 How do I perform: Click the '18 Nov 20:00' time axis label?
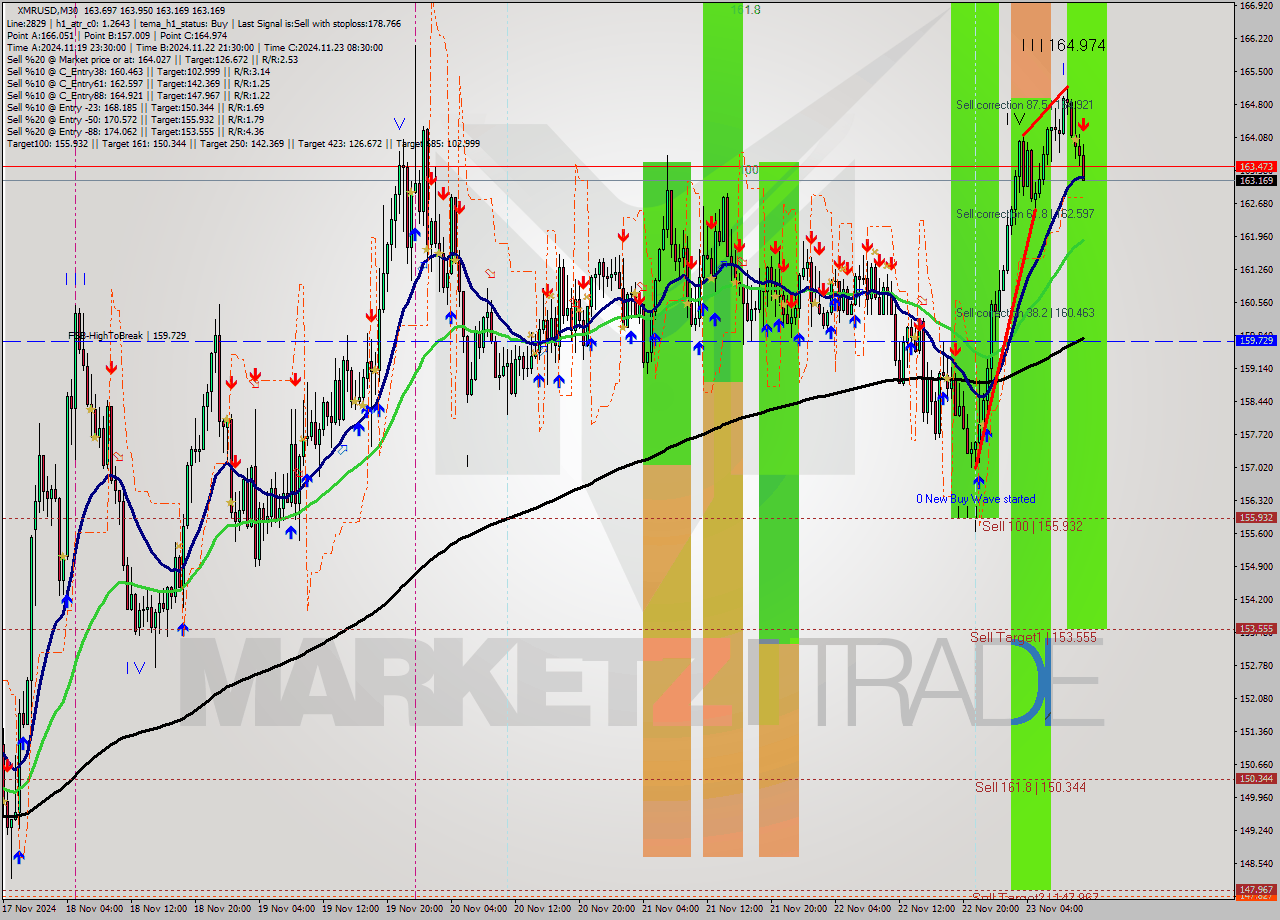click(224, 909)
